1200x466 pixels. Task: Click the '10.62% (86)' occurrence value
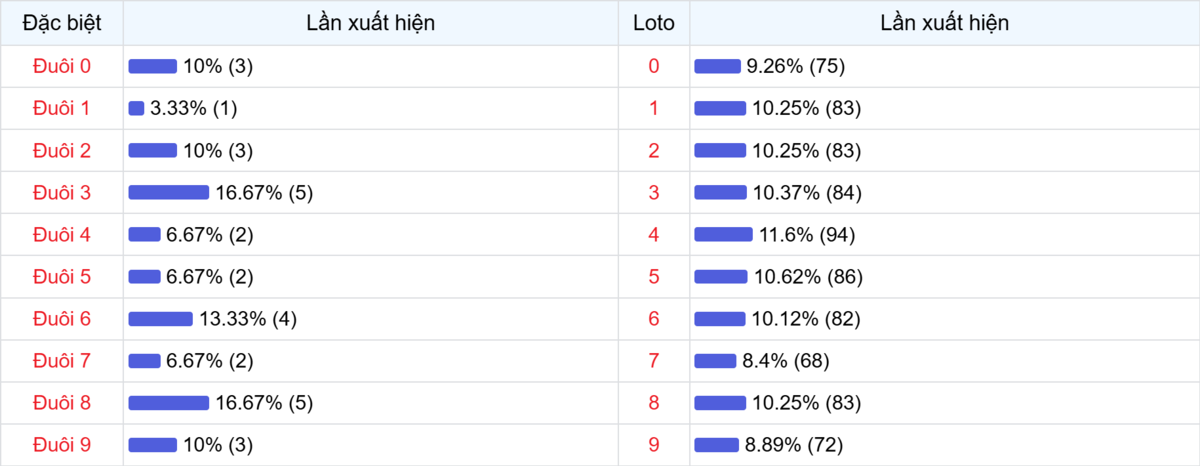[x=806, y=277]
